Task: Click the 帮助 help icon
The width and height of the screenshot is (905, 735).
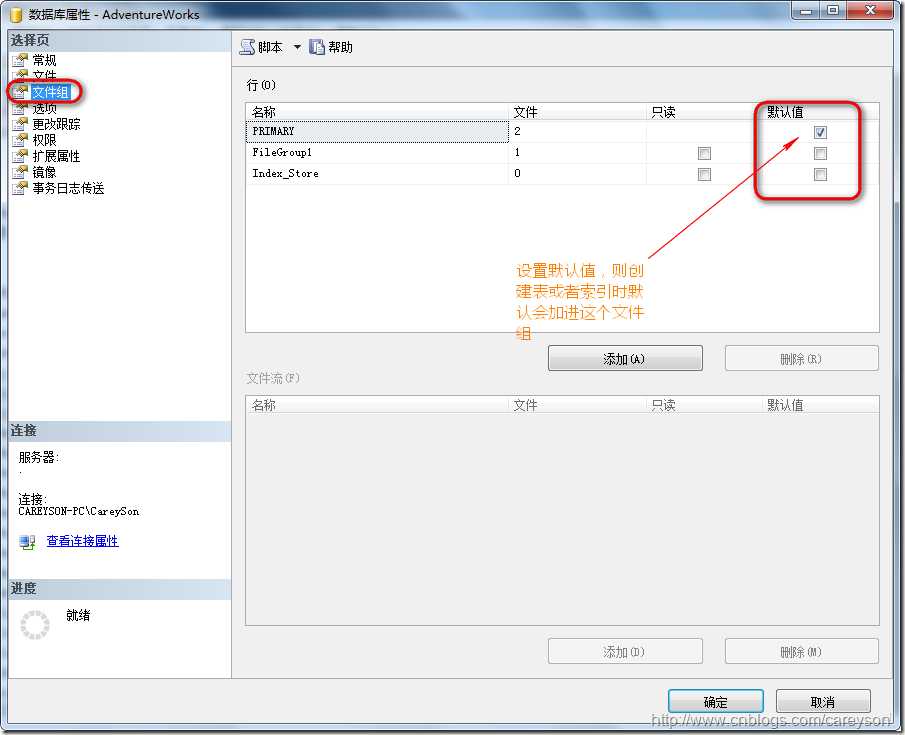Action: click(x=317, y=47)
